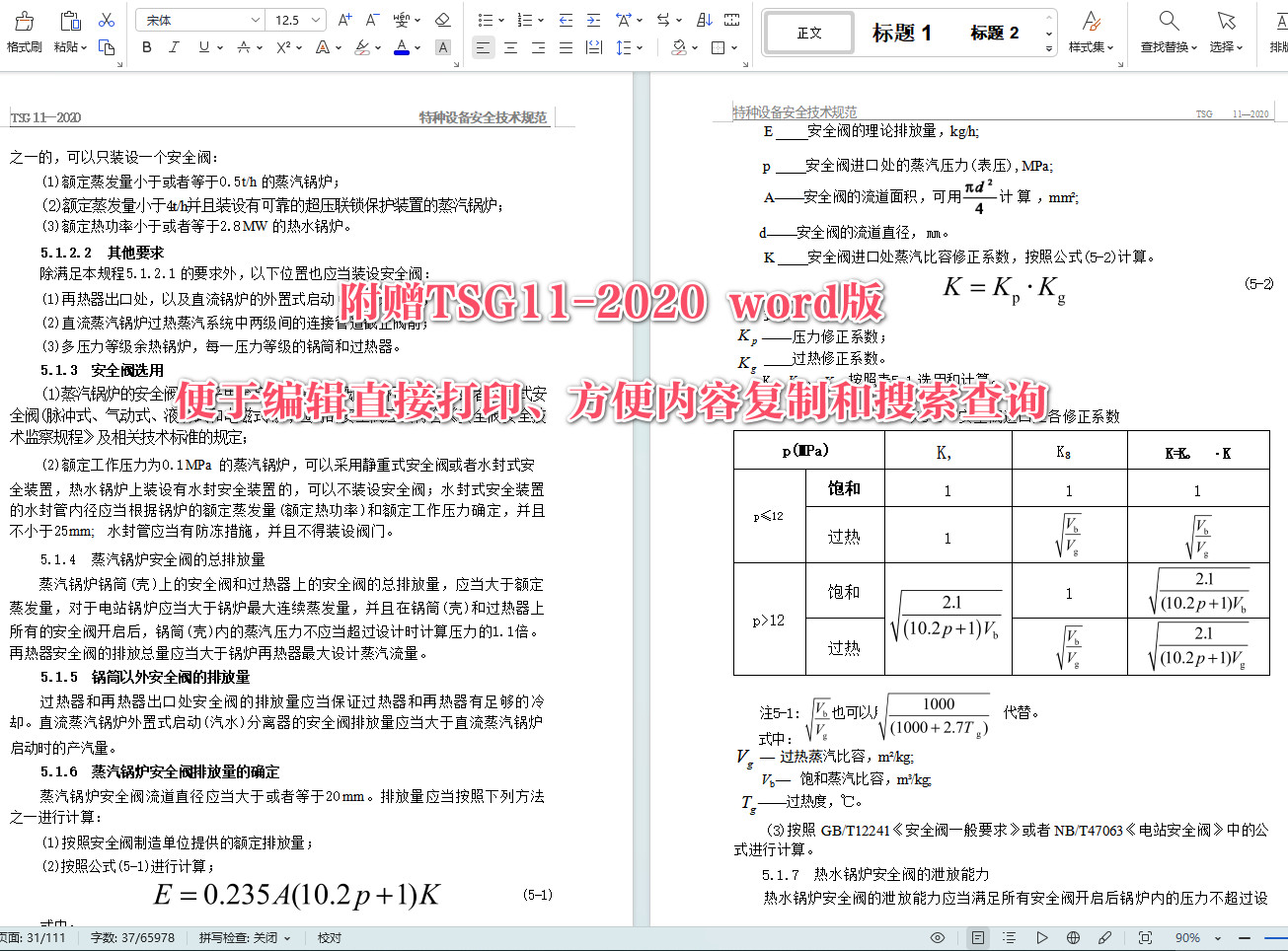Open the 查找替换 find and replace tool
The image size is (1288, 951).
coord(1169,32)
